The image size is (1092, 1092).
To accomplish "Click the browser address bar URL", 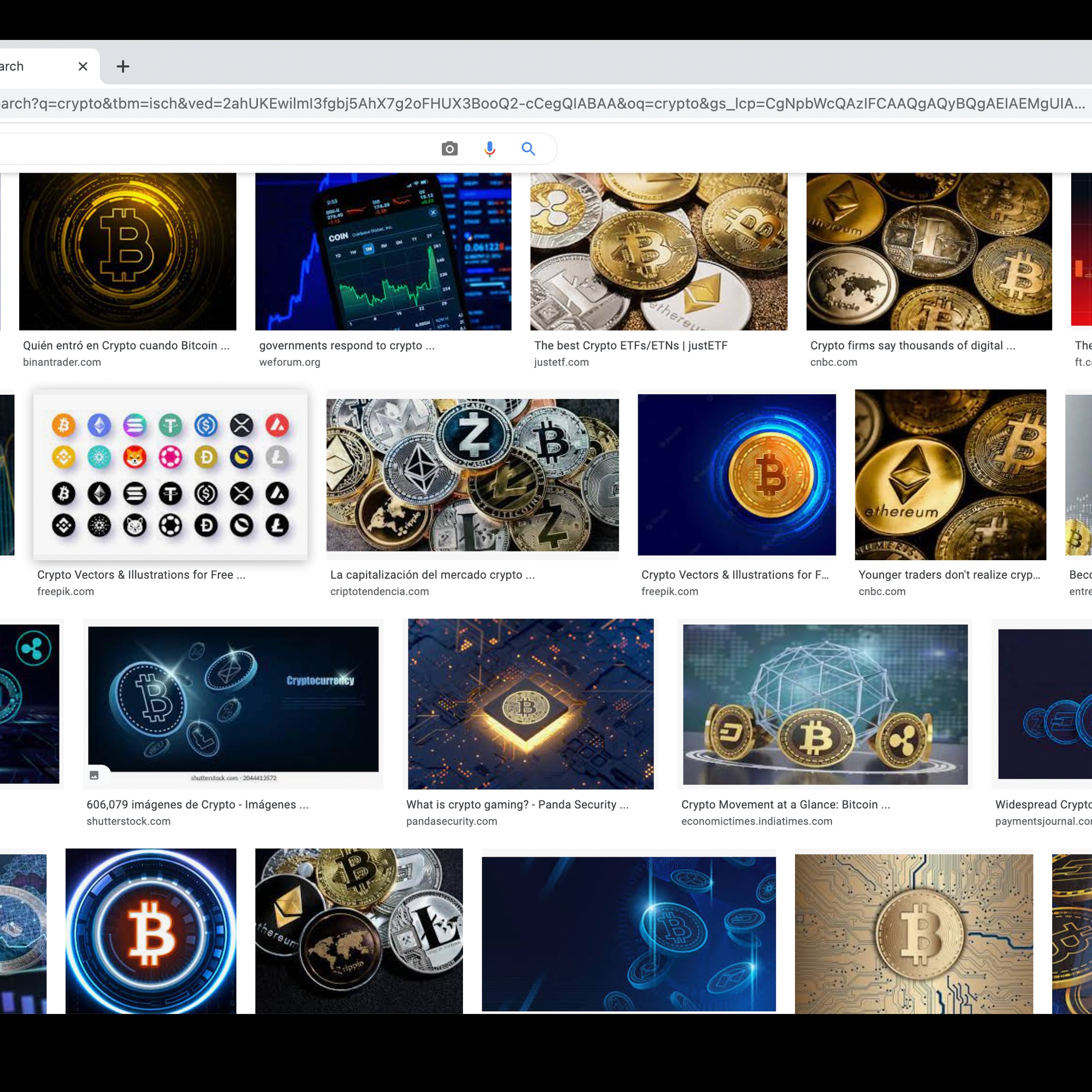I will [x=543, y=103].
